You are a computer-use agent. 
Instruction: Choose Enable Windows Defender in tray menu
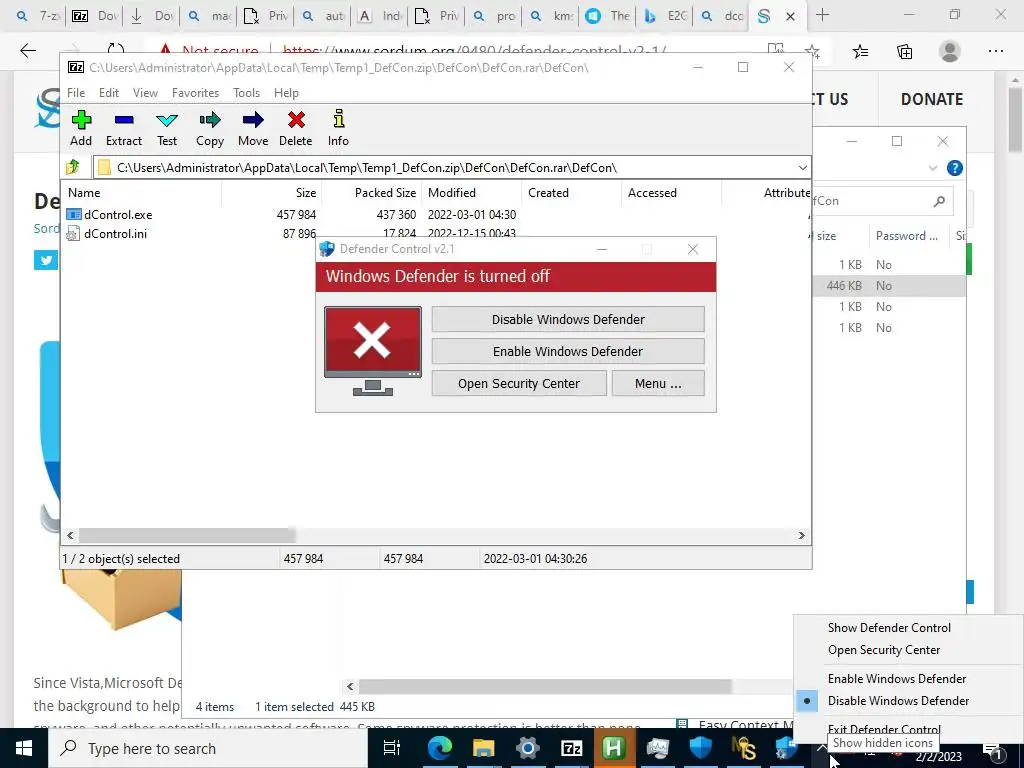click(897, 679)
